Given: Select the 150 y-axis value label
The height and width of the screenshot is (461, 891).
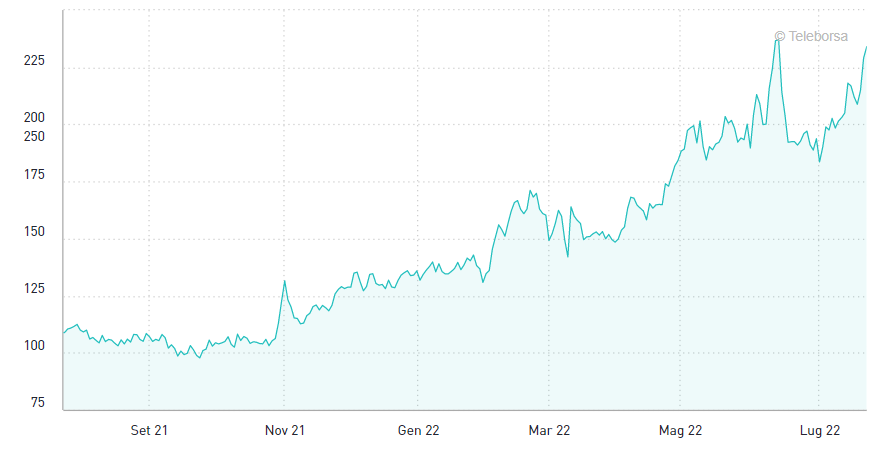Looking at the screenshot, I should pyautogui.click(x=34, y=232).
